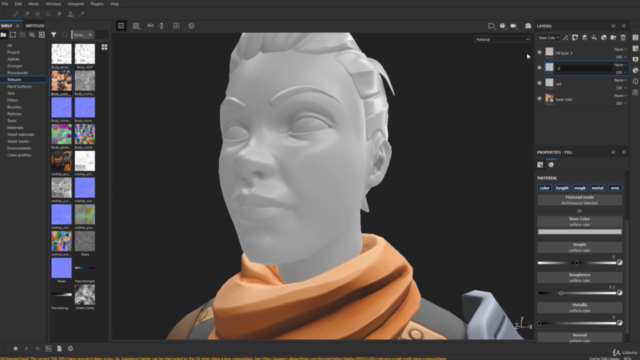
Task: Open opacity dropdown of 'base color' layer
Action: [621, 103]
